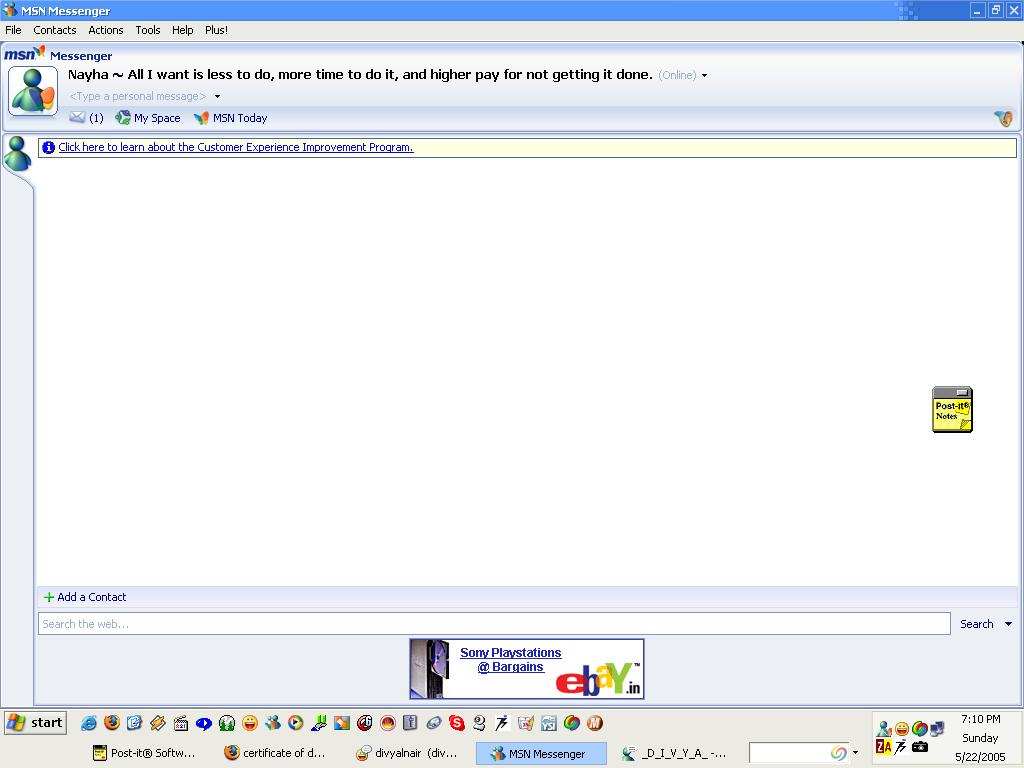Expand the personal message dropdown arrow
Screen dimensions: 1024x768
[x=217, y=97]
